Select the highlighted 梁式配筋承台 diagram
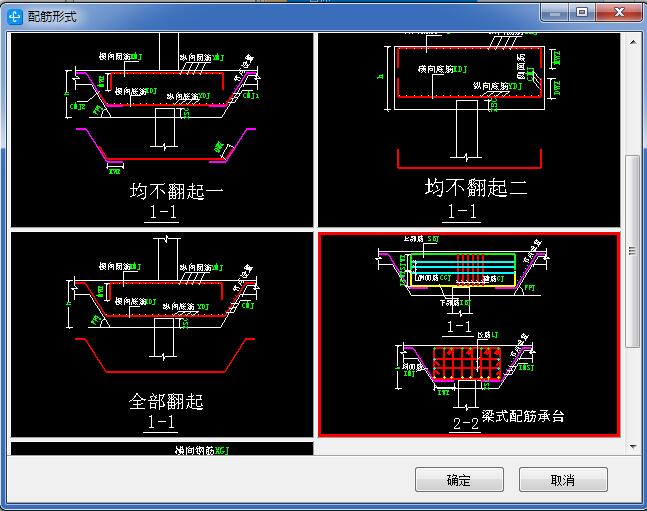The height and width of the screenshot is (511, 647). 468,335
